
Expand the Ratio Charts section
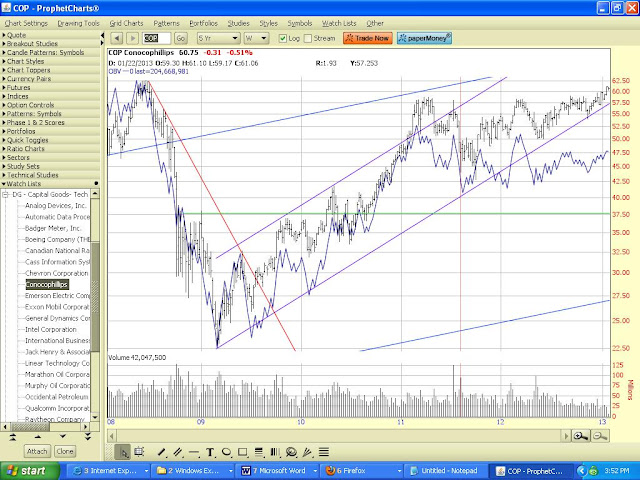pyautogui.click(x=50, y=149)
